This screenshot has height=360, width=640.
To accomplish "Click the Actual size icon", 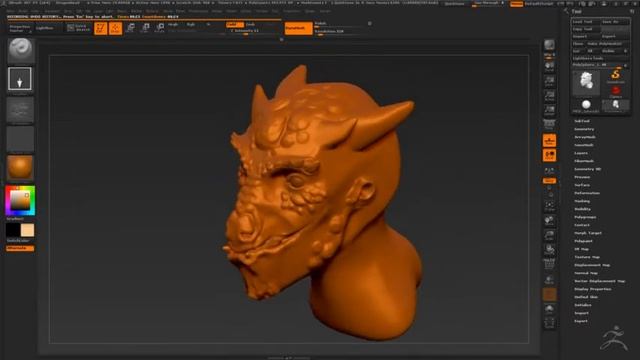I will 549,96.
